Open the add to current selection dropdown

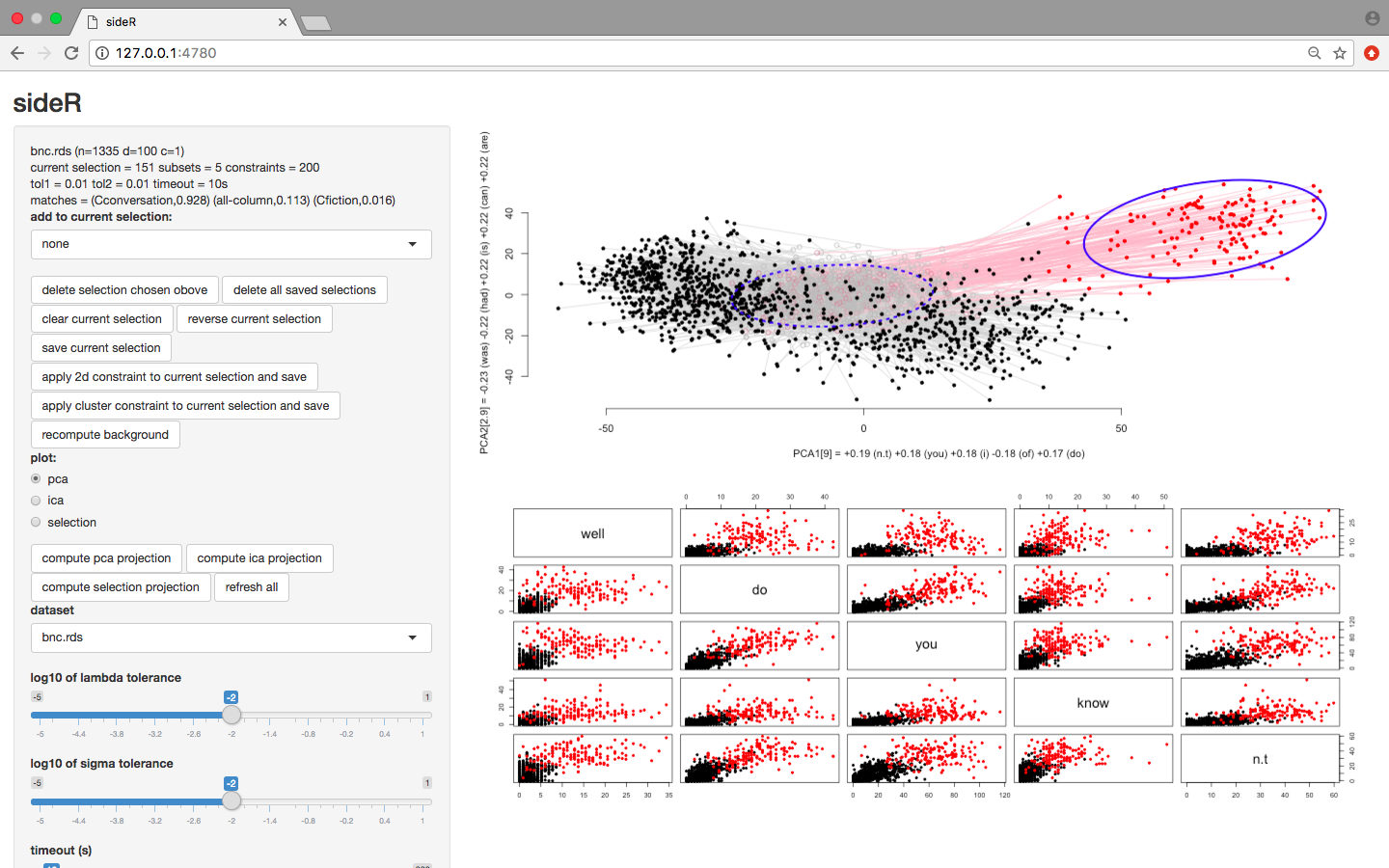tap(231, 244)
